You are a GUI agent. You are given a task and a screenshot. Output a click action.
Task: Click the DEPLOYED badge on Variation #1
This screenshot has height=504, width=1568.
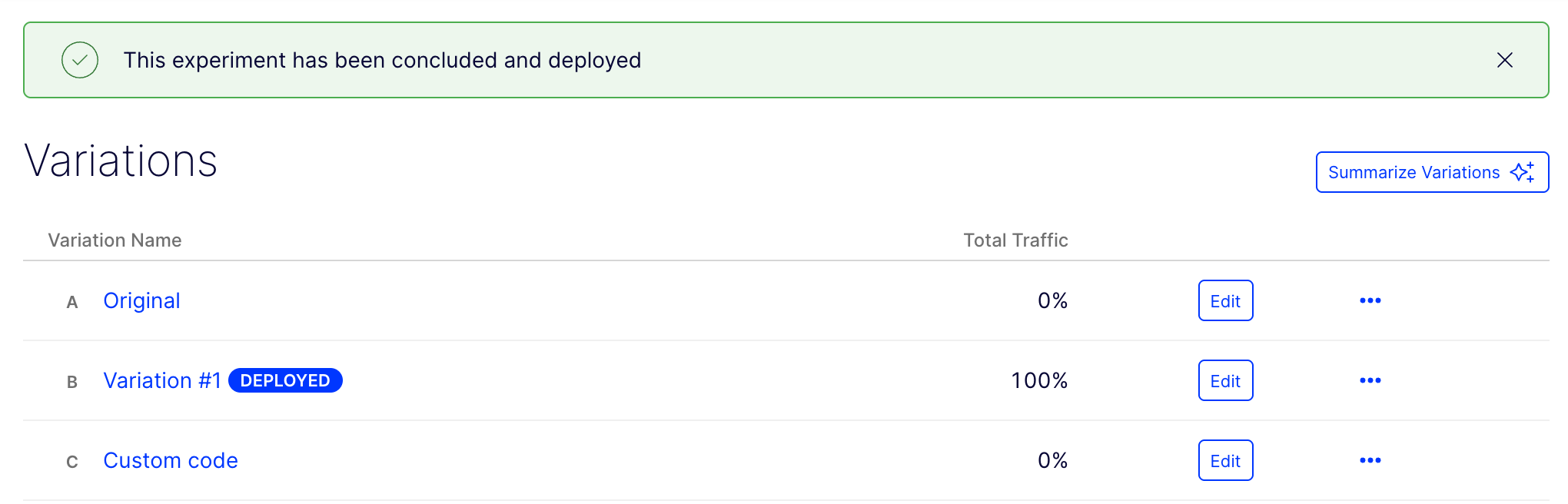point(285,380)
